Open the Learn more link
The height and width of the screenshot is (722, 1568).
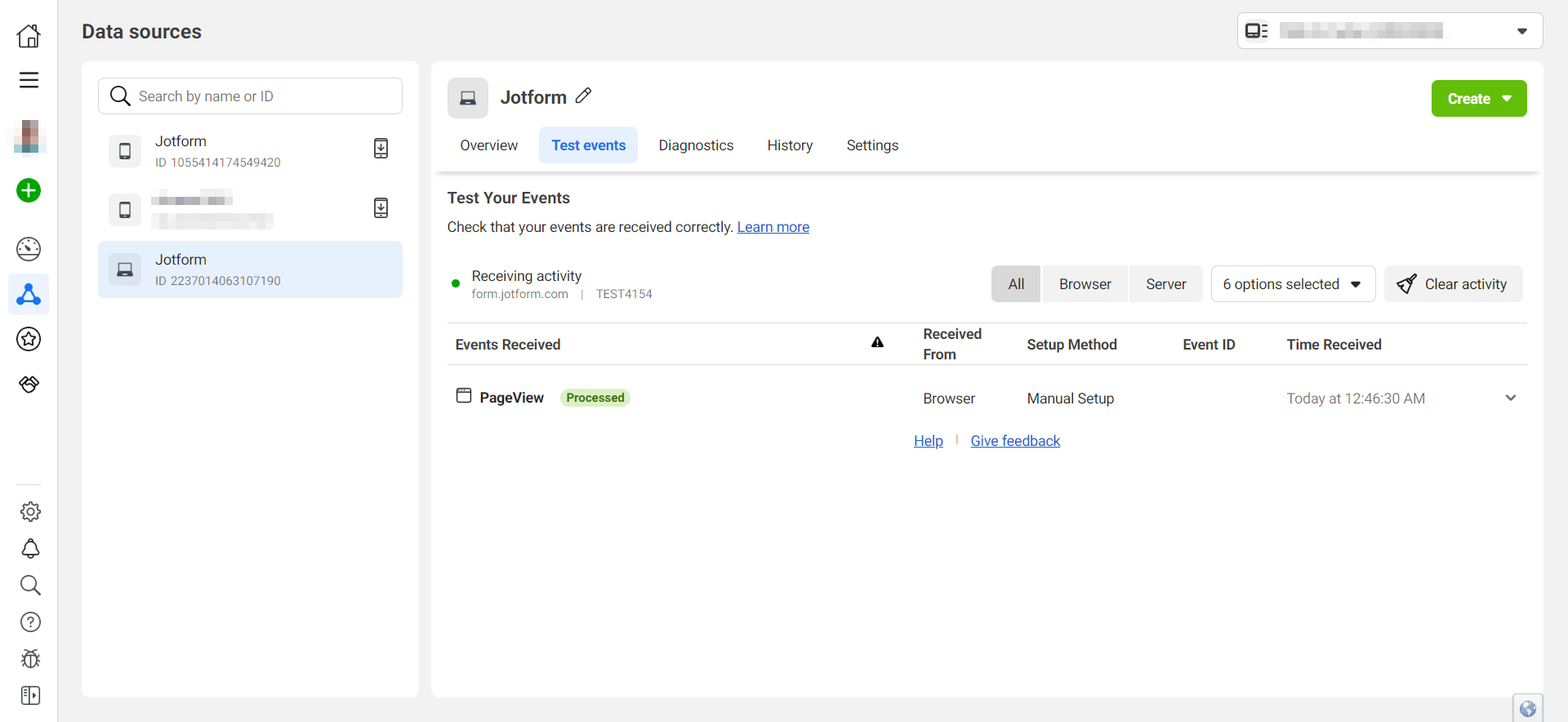point(773,227)
